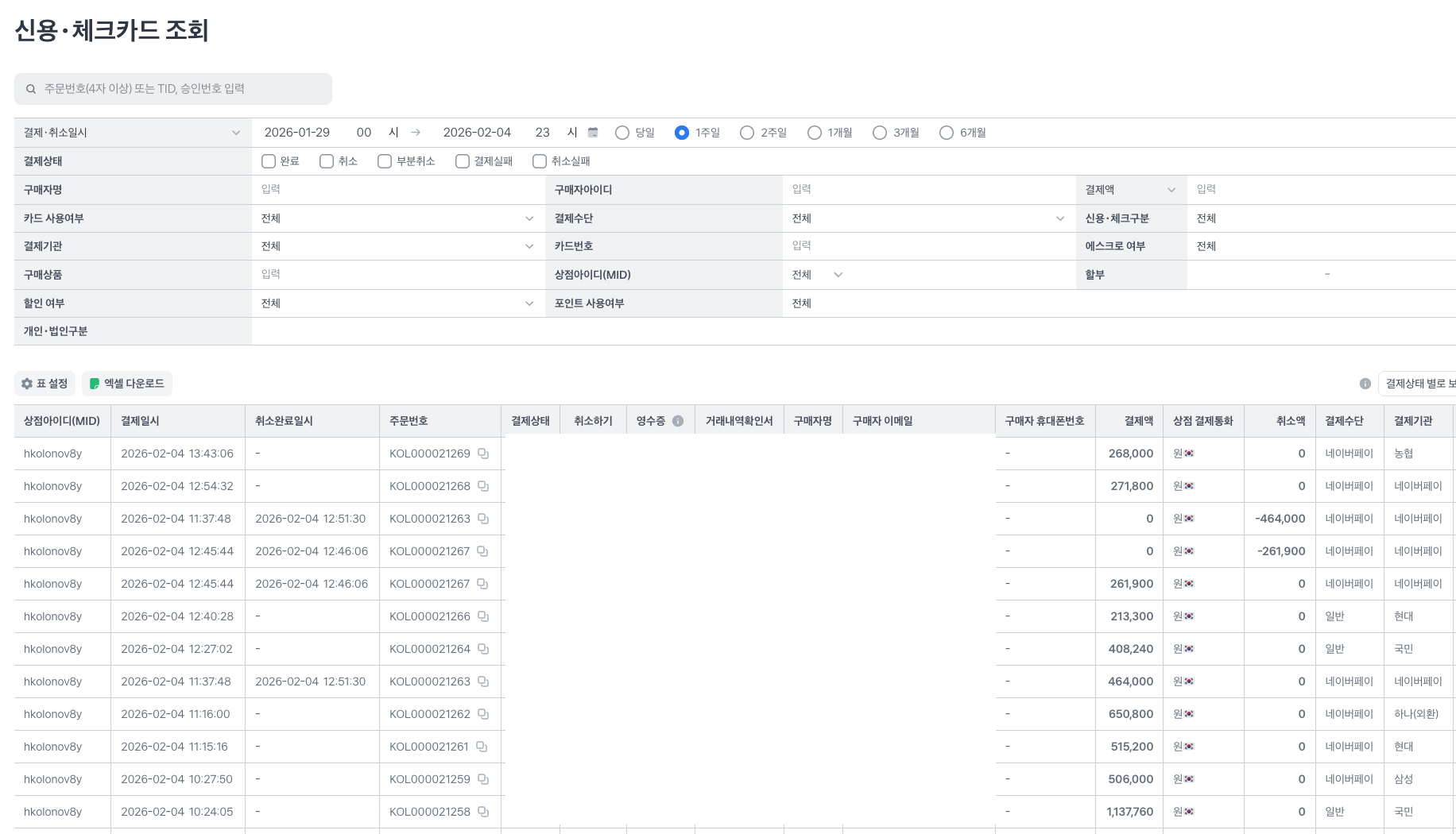Select the 1주일 period radio button
Screen dimensions: 1456x834
tap(682, 133)
